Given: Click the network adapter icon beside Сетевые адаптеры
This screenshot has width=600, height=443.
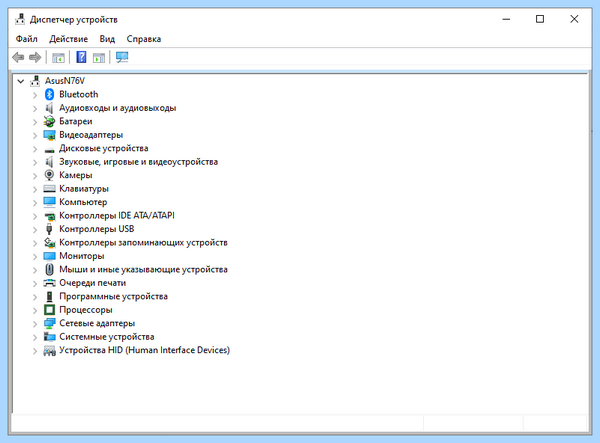Looking at the screenshot, I should point(49,323).
